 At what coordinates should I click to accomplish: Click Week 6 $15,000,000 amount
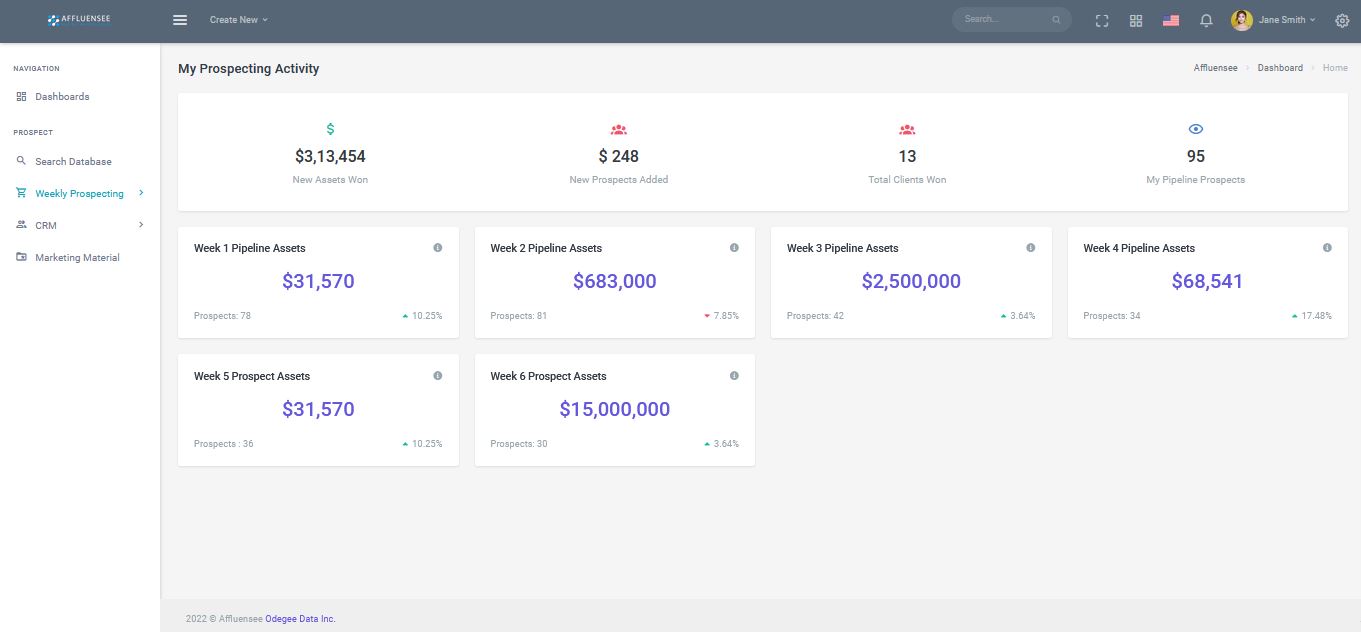pos(615,409)
